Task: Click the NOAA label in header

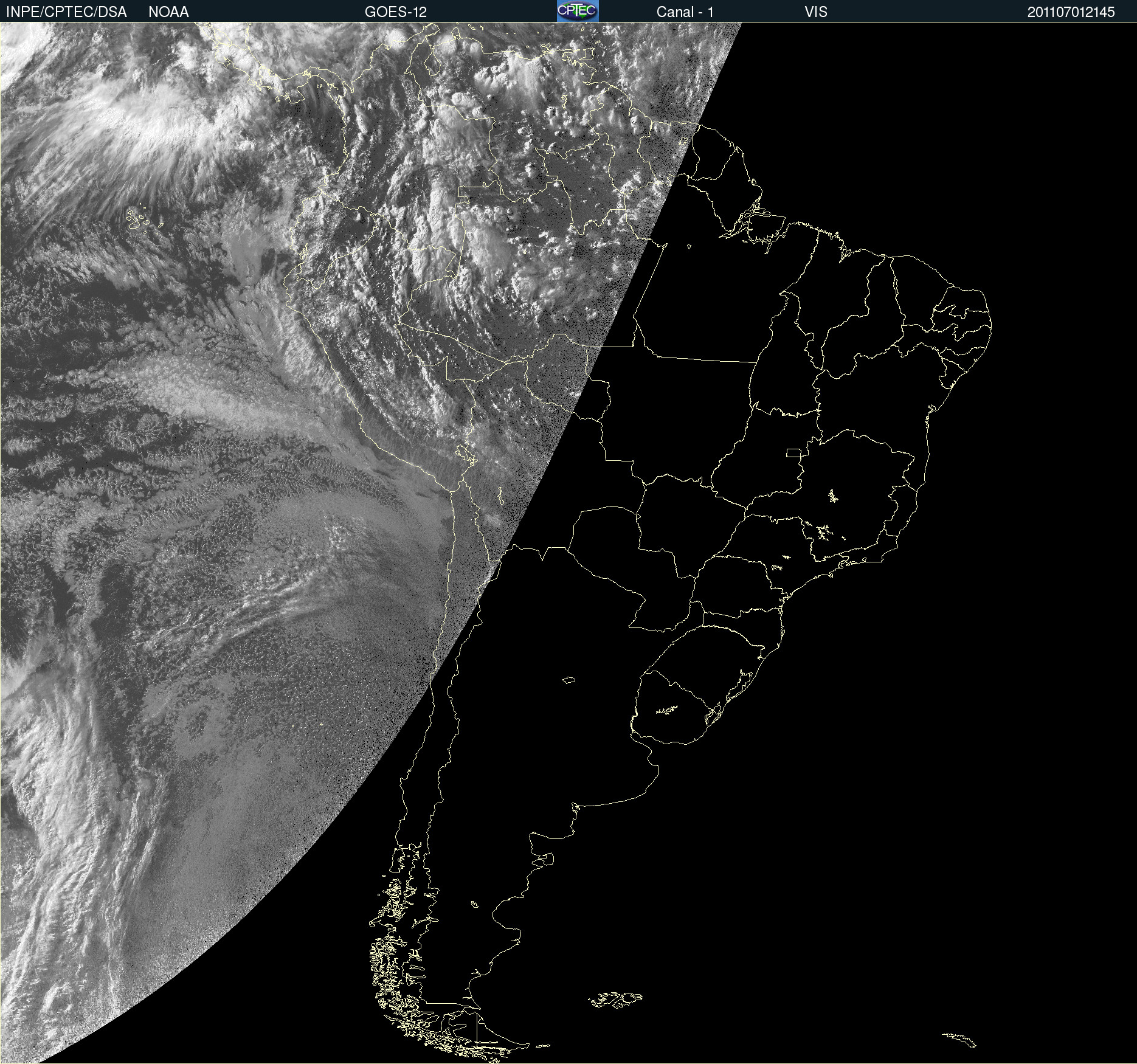Action: [168, 12]
